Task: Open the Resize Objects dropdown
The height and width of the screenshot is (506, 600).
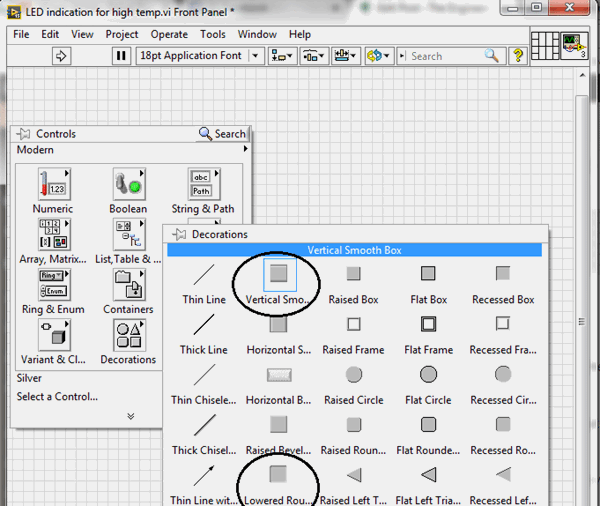Action: [x=346, y=56]
